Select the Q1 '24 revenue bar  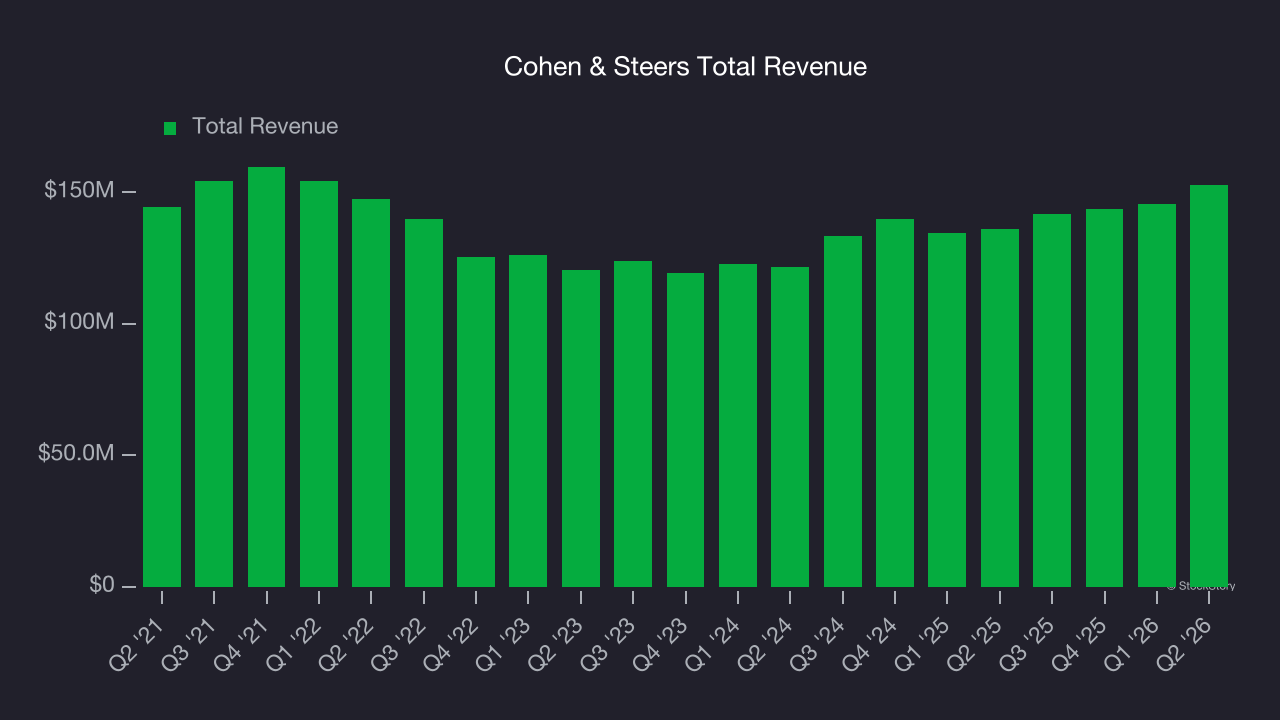point(738,425)
